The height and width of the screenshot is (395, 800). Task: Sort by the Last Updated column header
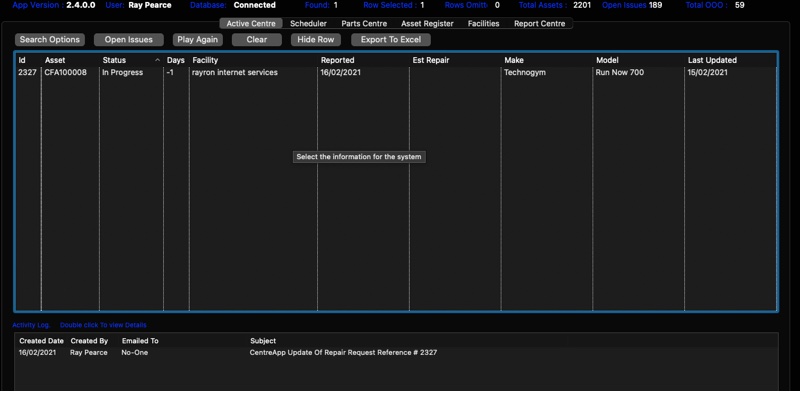point(712,60)
